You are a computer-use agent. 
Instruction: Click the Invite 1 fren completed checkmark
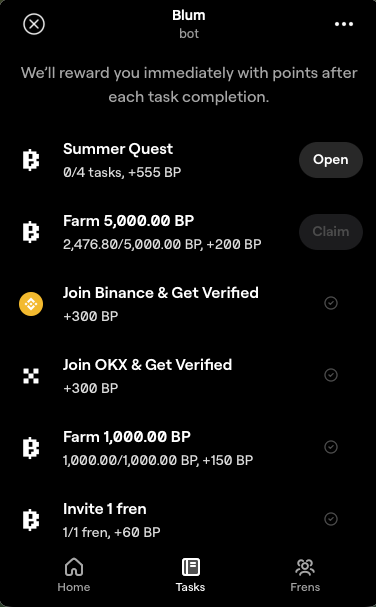[331, 519]
